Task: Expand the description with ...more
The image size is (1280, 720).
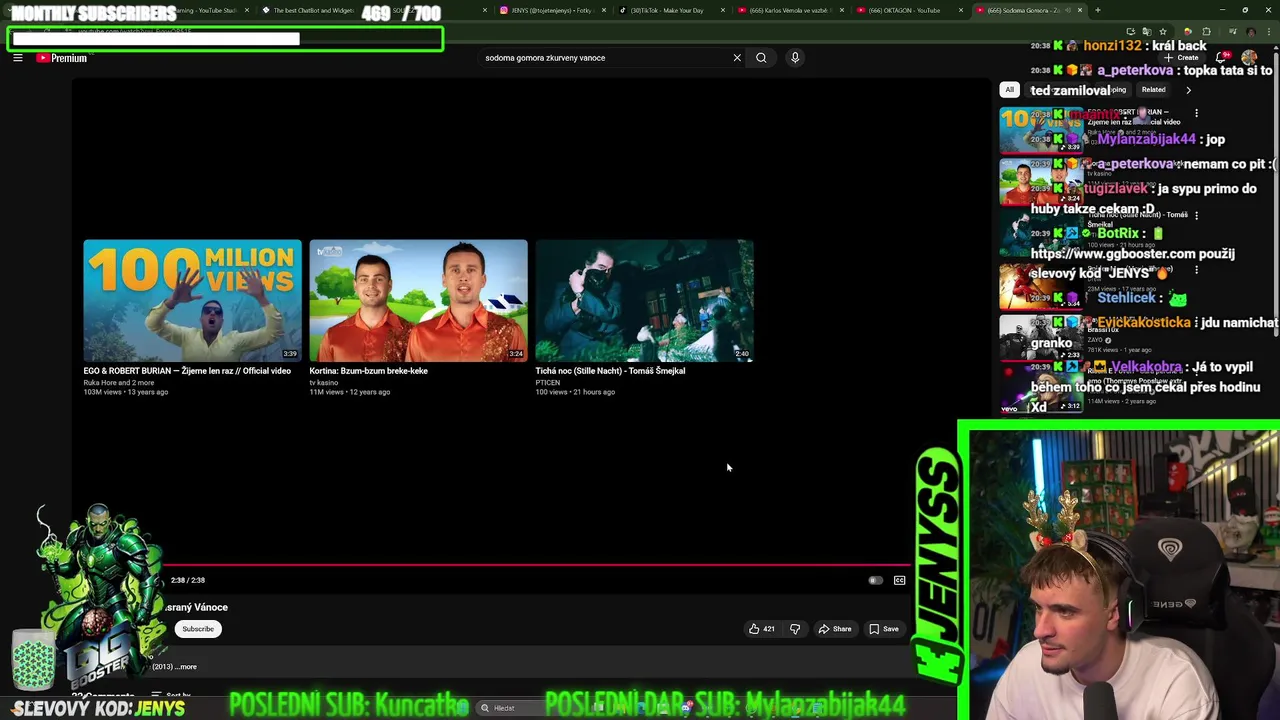Action: pos(187,667)
